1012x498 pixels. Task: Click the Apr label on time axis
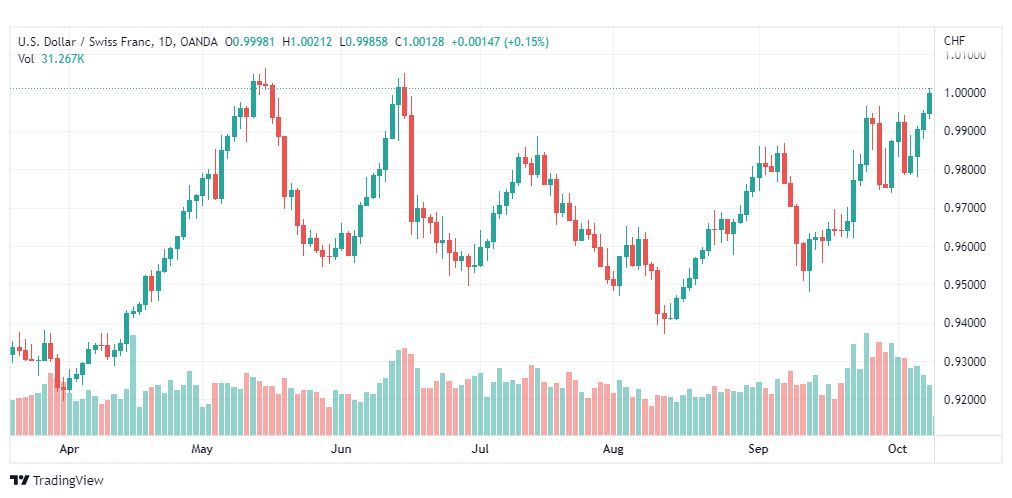tap(68, 449)
